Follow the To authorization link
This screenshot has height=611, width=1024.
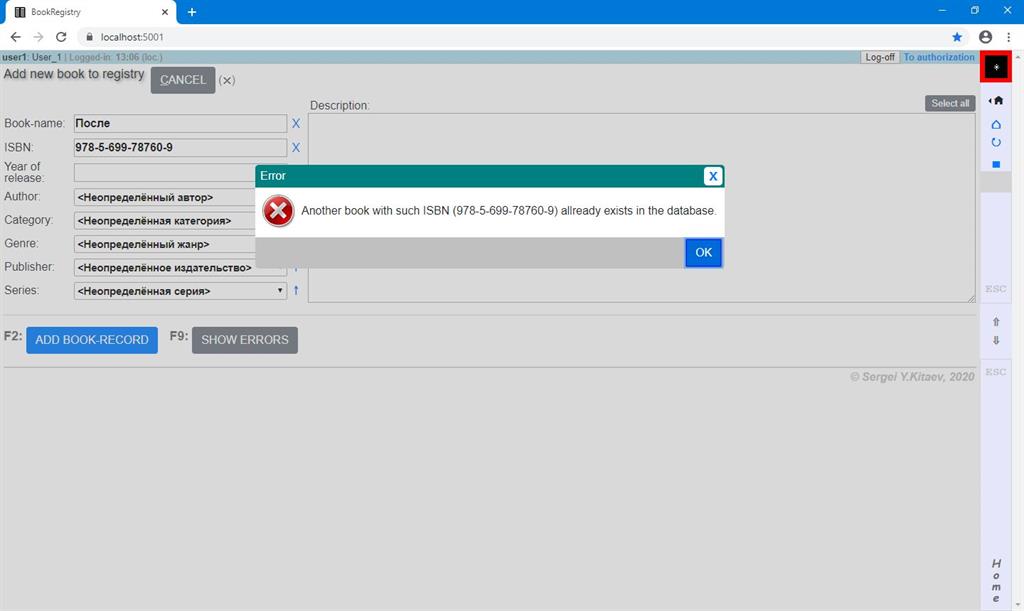[x=940, y=57]
